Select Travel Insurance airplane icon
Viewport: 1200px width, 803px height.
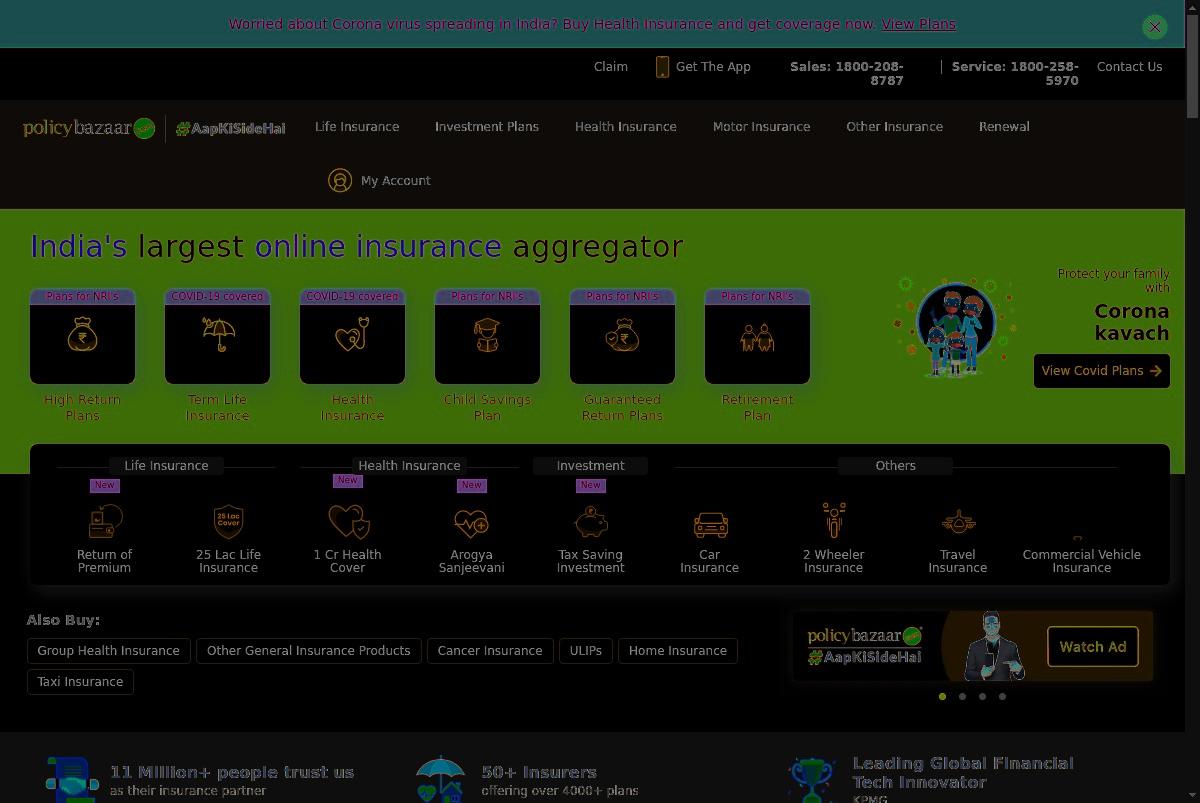[958, 522]
